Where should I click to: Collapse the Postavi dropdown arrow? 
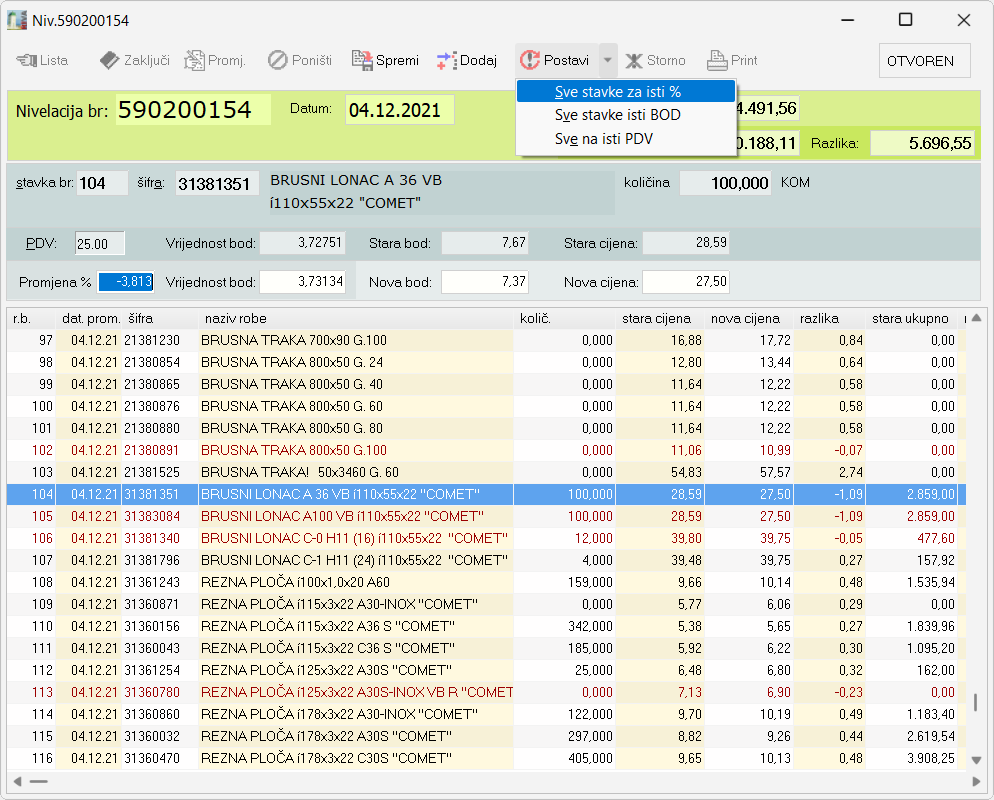pos(608,60)
